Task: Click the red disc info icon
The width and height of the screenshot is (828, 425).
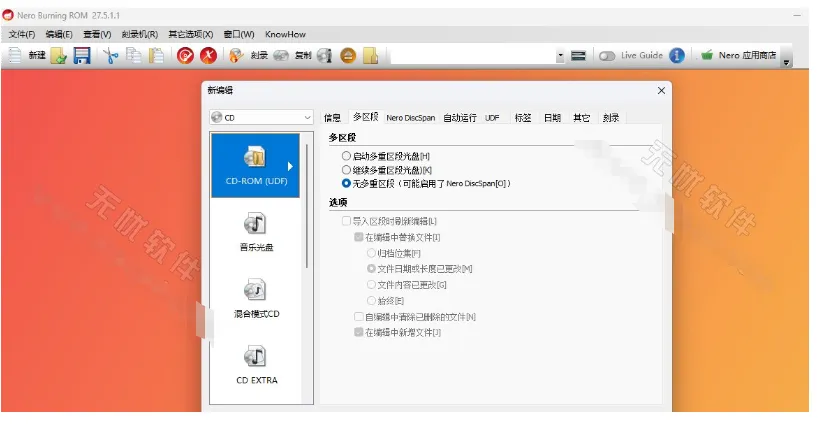Action: pyautogui.click(x=185, y=55)
